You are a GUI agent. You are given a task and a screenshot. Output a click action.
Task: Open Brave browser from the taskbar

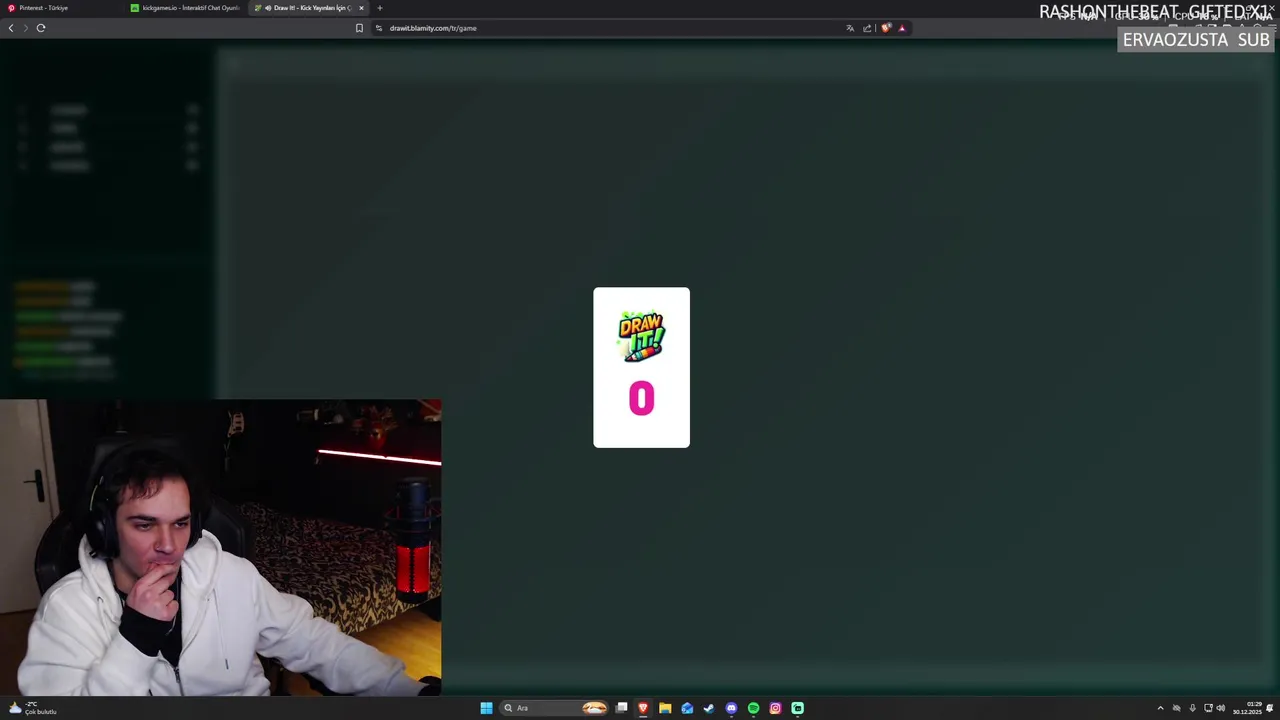click(643, 708)
